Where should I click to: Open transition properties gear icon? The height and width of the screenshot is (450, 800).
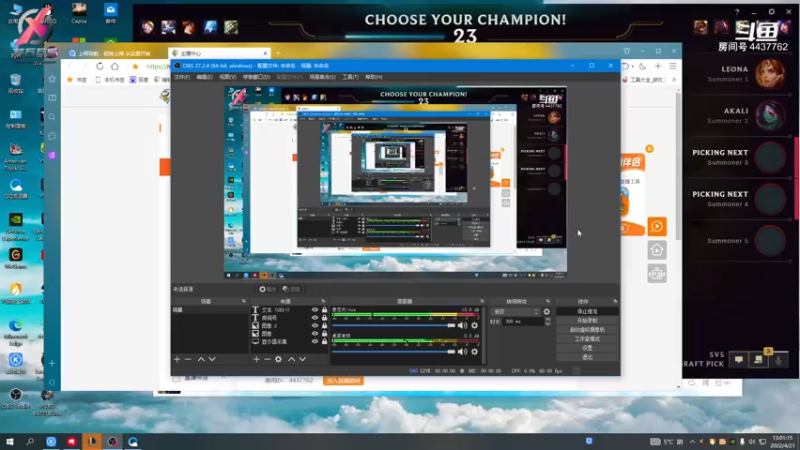(x=546, y=311)
